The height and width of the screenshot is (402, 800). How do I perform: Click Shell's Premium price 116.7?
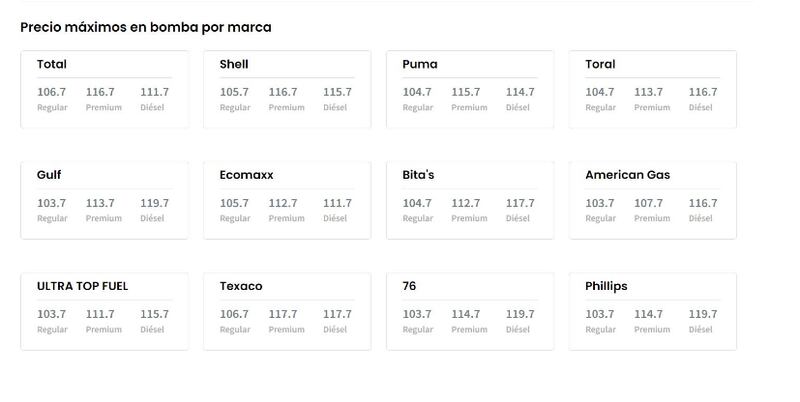click(x=283, y=92)
